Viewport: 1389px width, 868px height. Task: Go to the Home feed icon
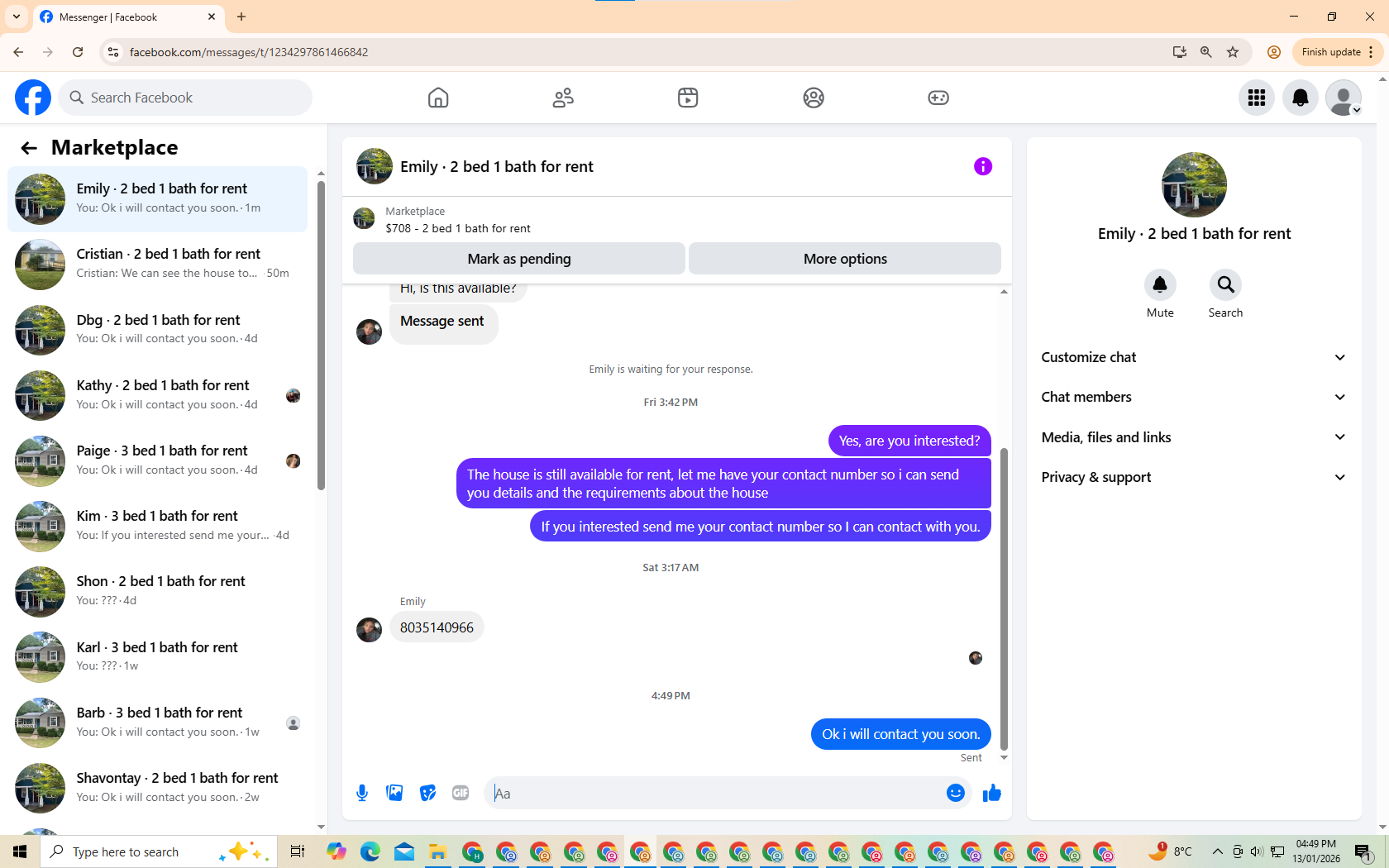438,98
